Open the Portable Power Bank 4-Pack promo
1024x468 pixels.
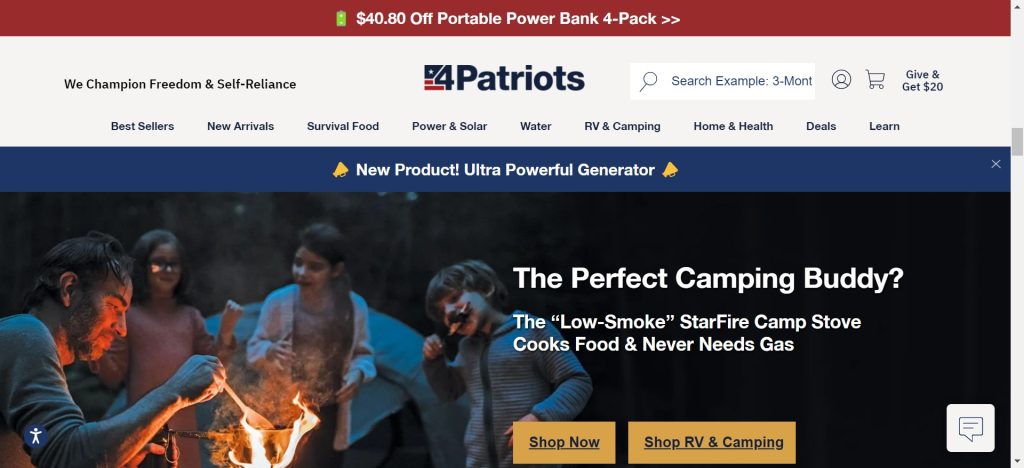click(x=518, y=19)
